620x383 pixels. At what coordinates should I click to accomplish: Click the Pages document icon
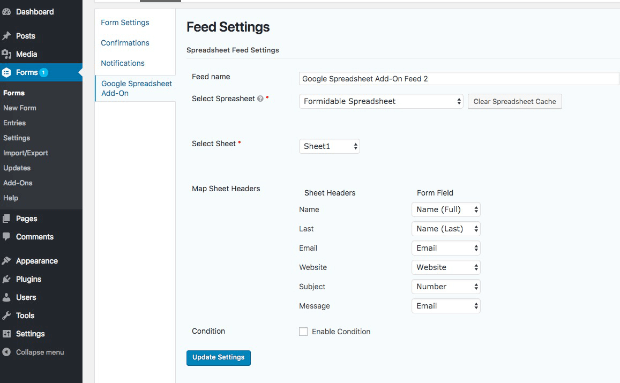click(x=6, y=219)
